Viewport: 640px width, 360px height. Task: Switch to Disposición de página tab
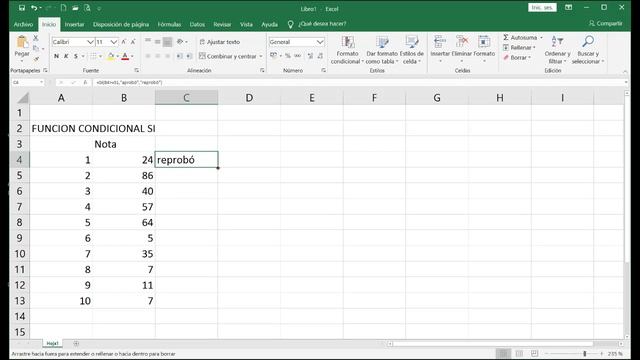[121, 24]
